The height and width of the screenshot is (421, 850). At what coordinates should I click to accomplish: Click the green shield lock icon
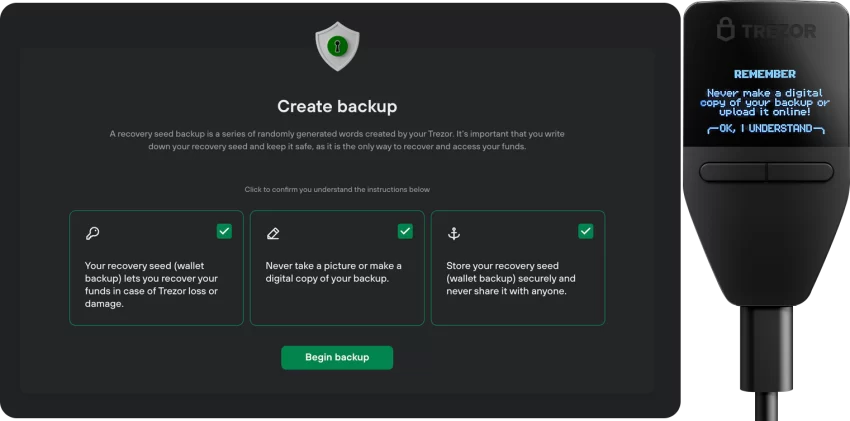coord(337,45)
